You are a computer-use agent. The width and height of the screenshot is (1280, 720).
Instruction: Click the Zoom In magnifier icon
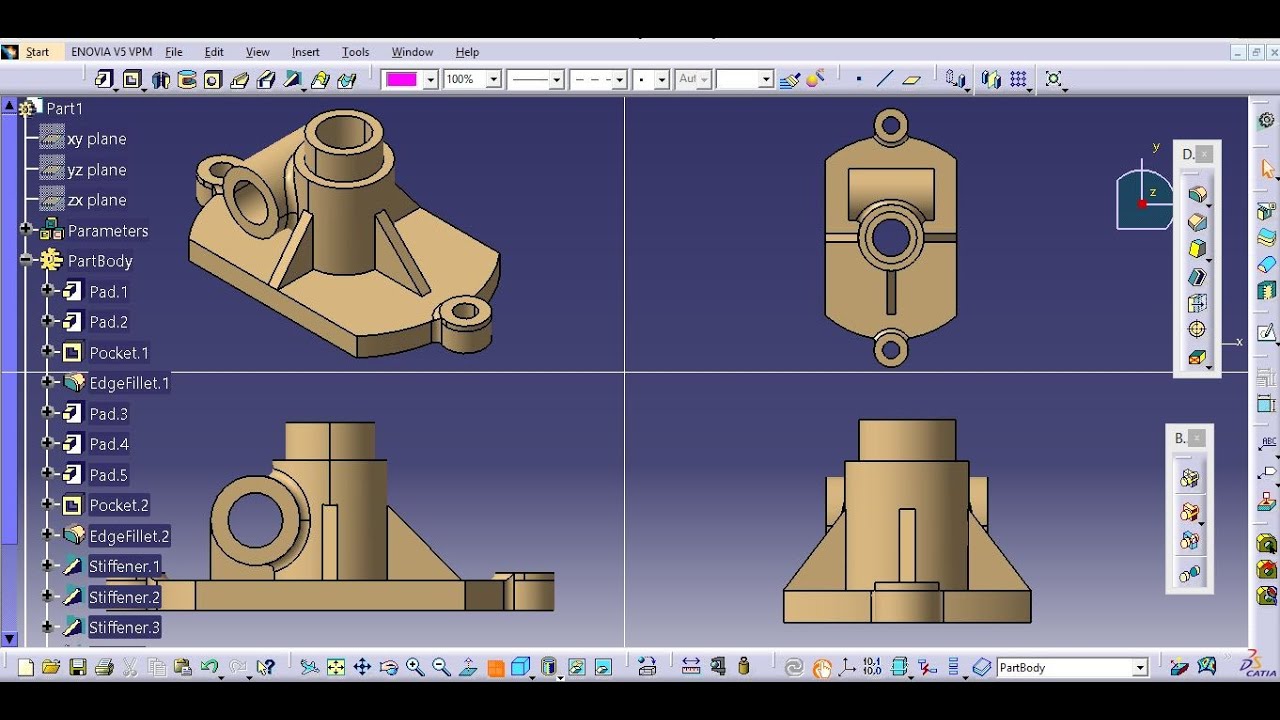click(415, 667)
